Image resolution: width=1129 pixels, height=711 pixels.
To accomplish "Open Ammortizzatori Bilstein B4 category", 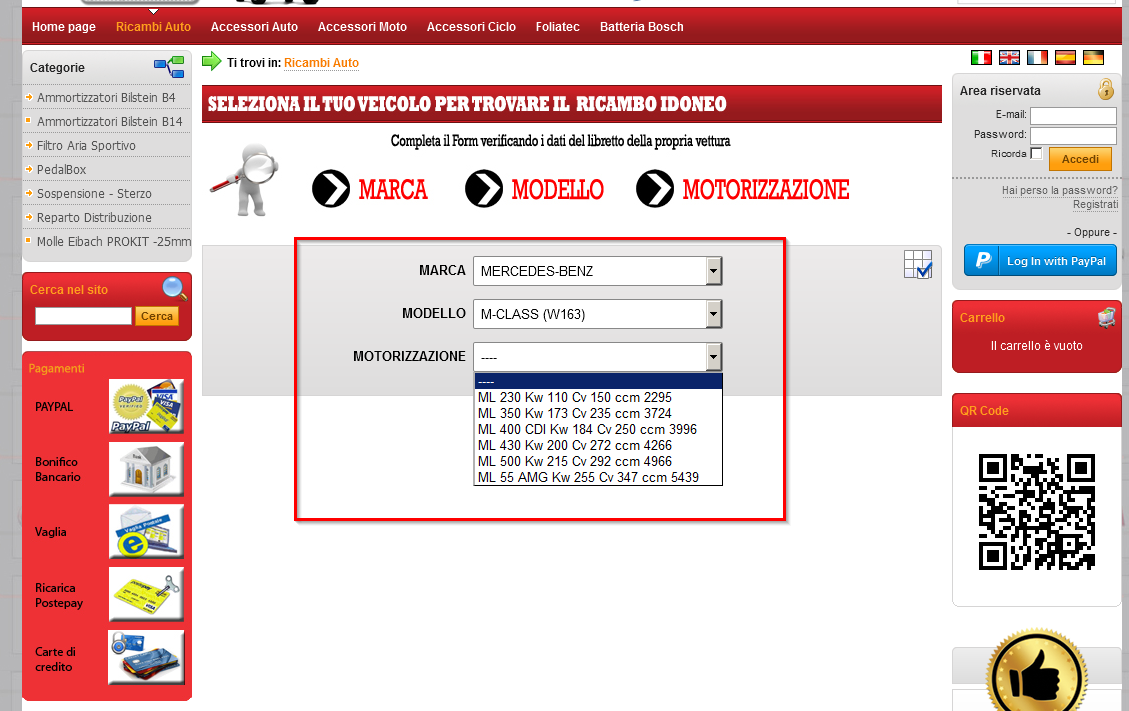I will 106,97.
